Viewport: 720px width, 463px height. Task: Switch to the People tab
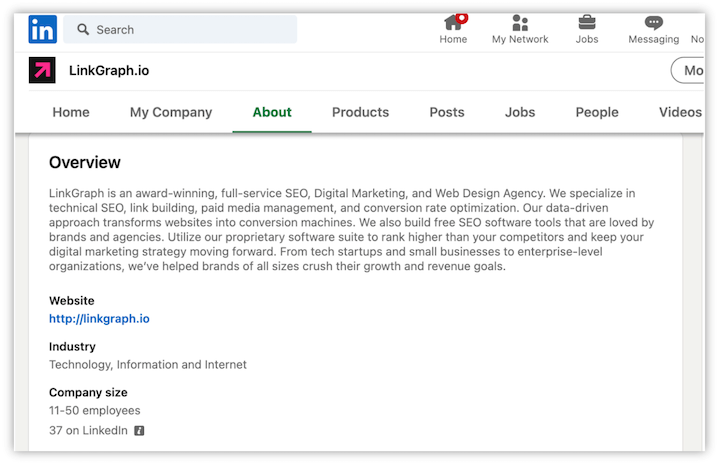point(597,112)
